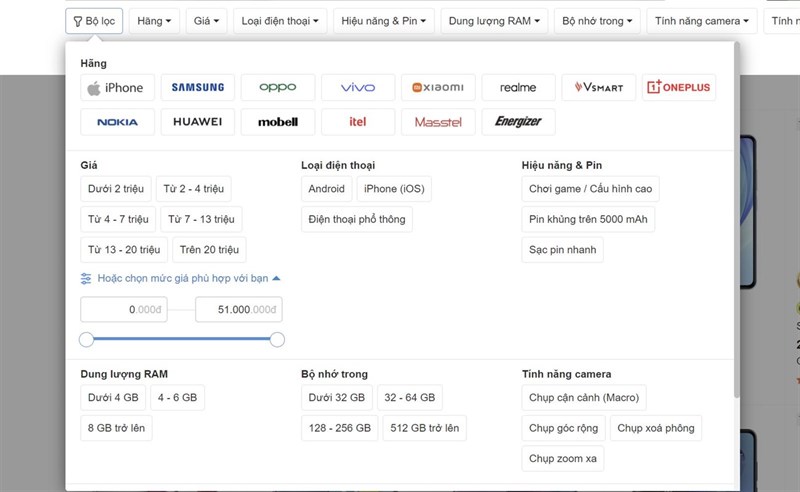The image size is (800, 492).
Task: Expand the Hãng dropdown
Action: coord(154,21)
